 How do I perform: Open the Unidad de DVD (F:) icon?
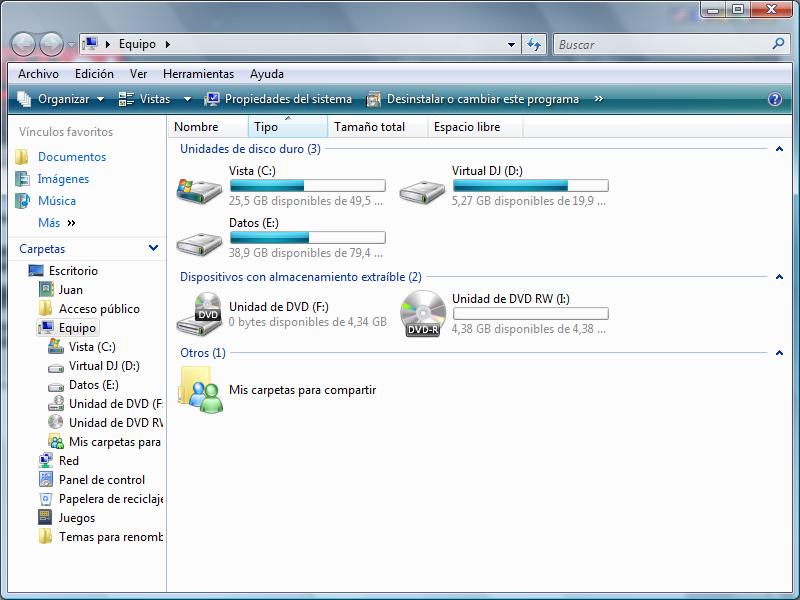pyautogui.click(x=199, y=314)
